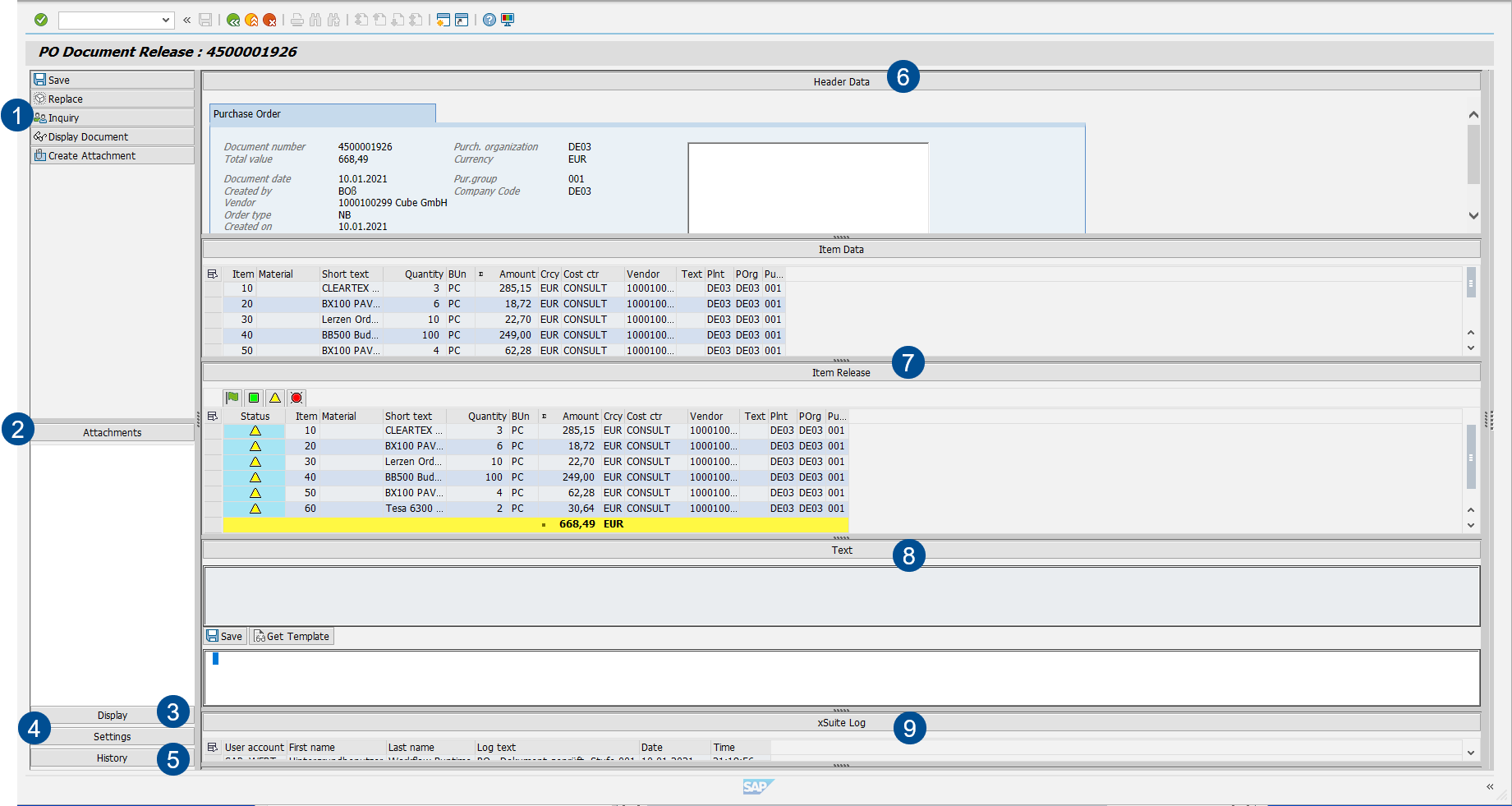Click the Help question mark icon

[x=490, y=20]
